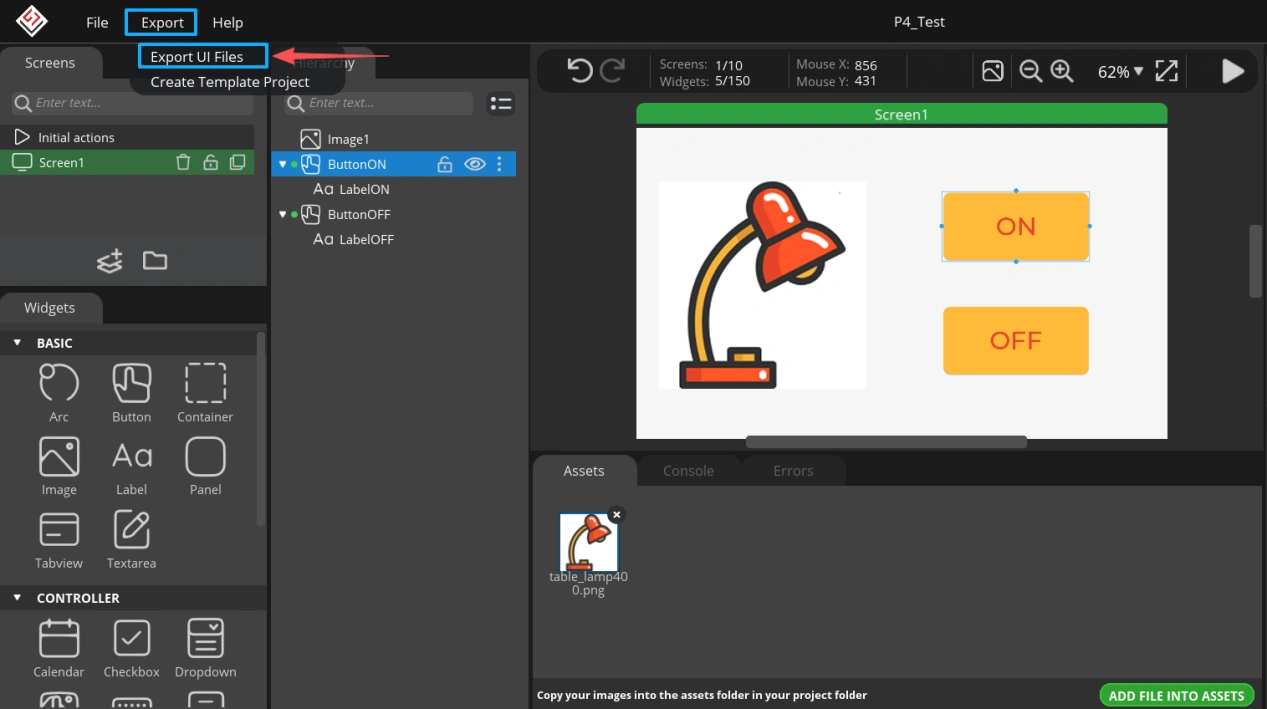The height and width of the screenshot is (709, 1267).
Task: Zoom out the canvas with the magnifier
Action: (x=1030, y=71)
